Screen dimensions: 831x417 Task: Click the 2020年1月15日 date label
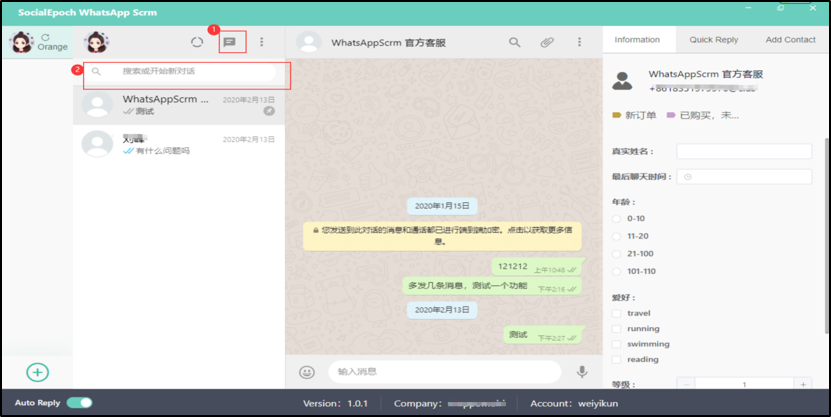click(442, 206)
